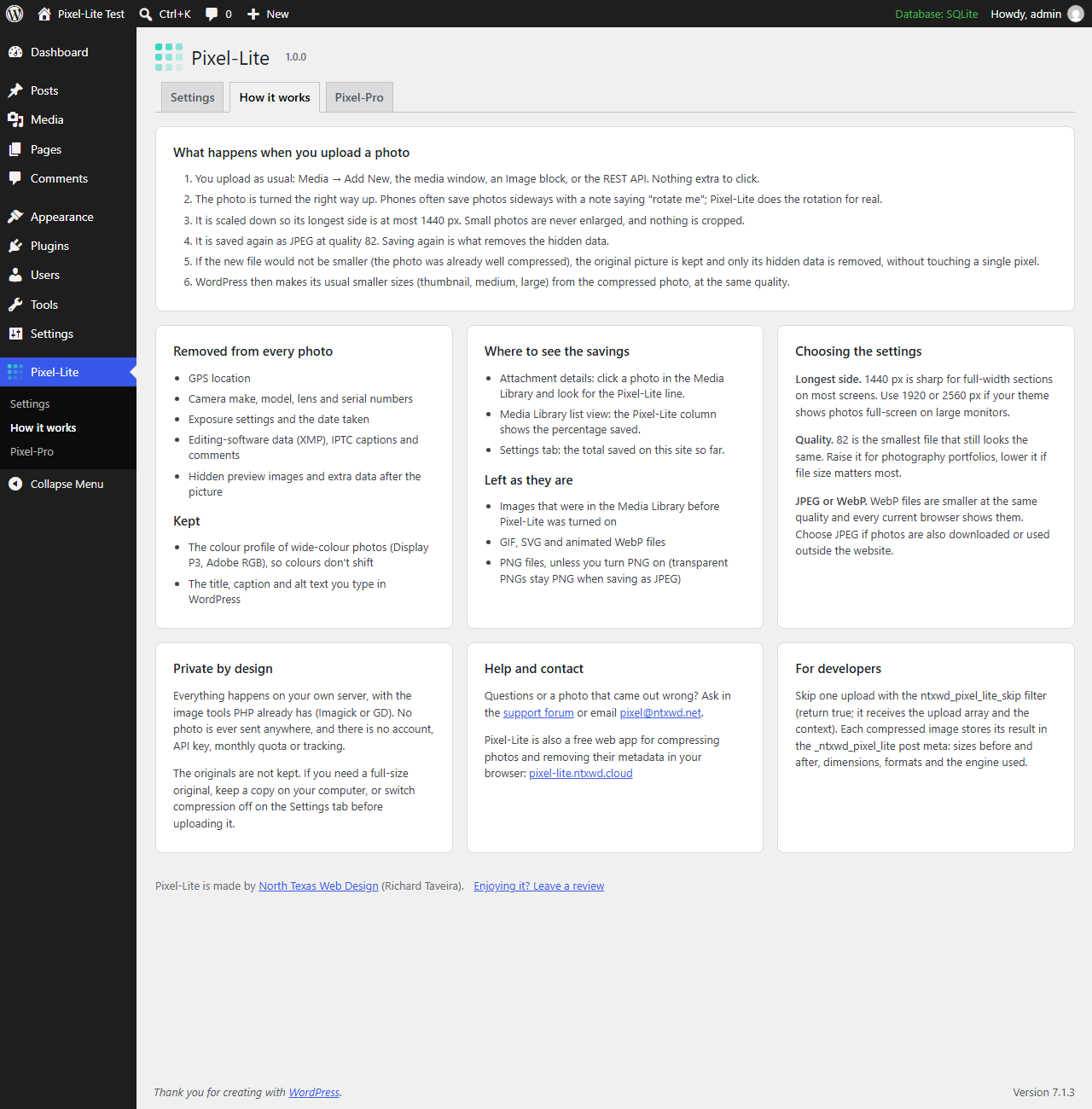Click the WordPress logo icon
This screenshot has height=1109, width=1092.
(15, 14)
